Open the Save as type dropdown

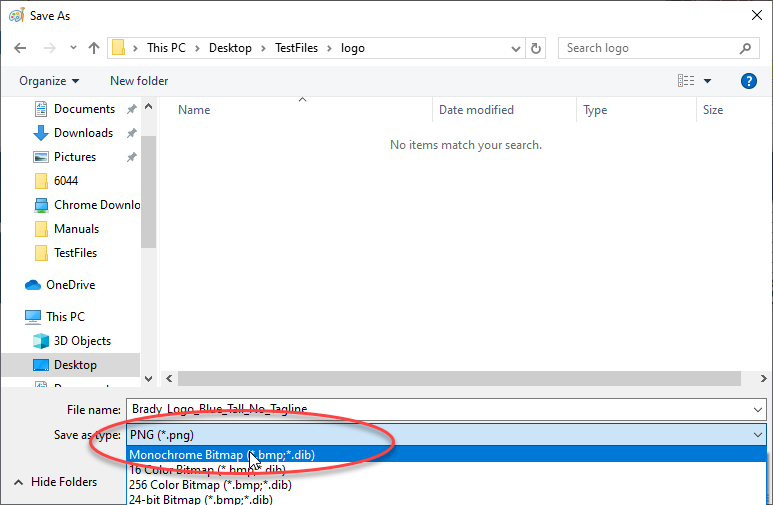[x=757, y=435]
